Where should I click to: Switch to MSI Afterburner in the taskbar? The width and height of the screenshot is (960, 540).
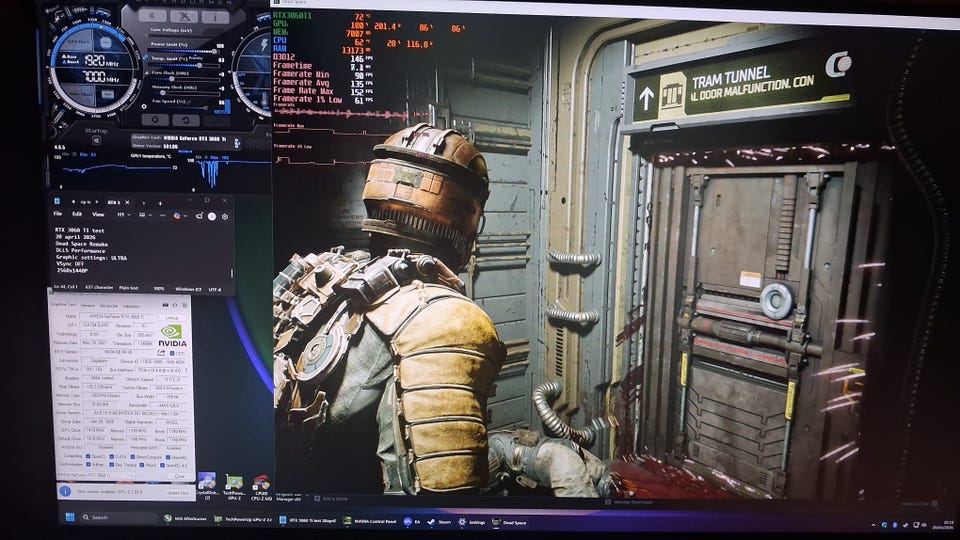pyautogui.click(x=186, y=519)
